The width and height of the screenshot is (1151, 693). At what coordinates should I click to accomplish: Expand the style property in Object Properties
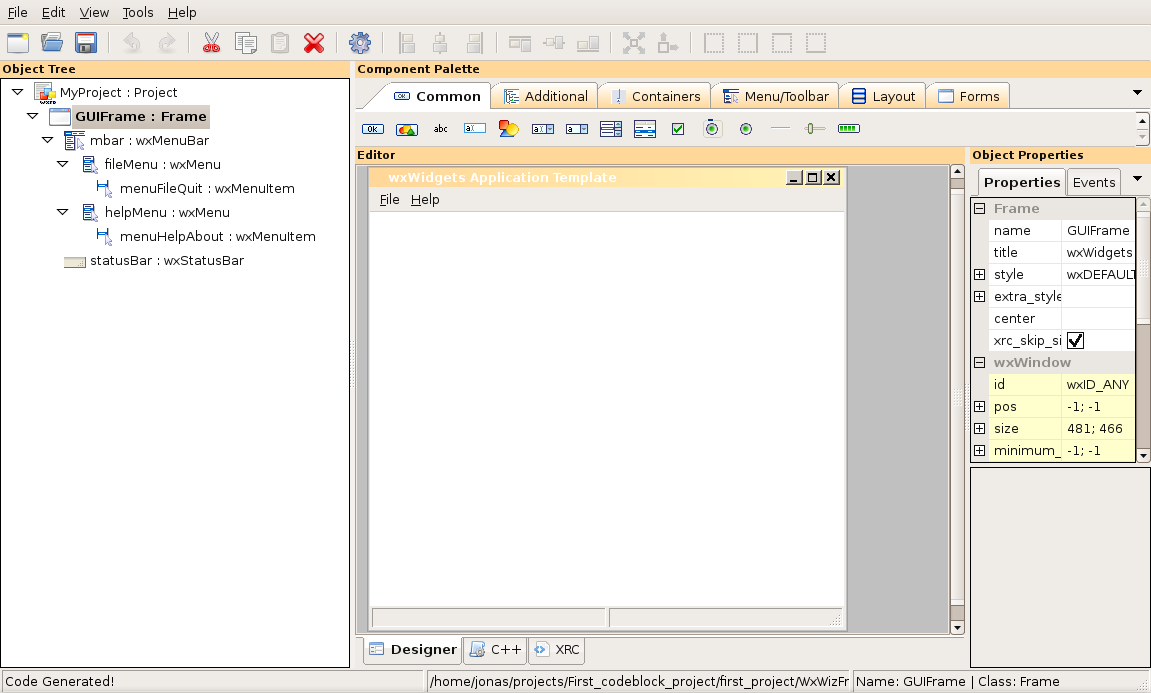click(979, 274)
